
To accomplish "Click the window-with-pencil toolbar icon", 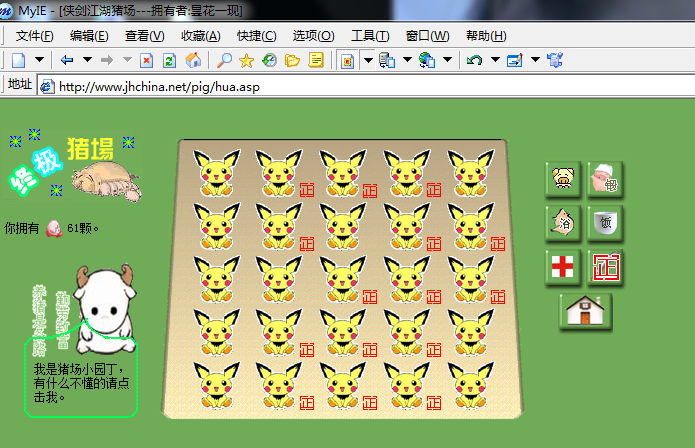I will tap(515, 60).
